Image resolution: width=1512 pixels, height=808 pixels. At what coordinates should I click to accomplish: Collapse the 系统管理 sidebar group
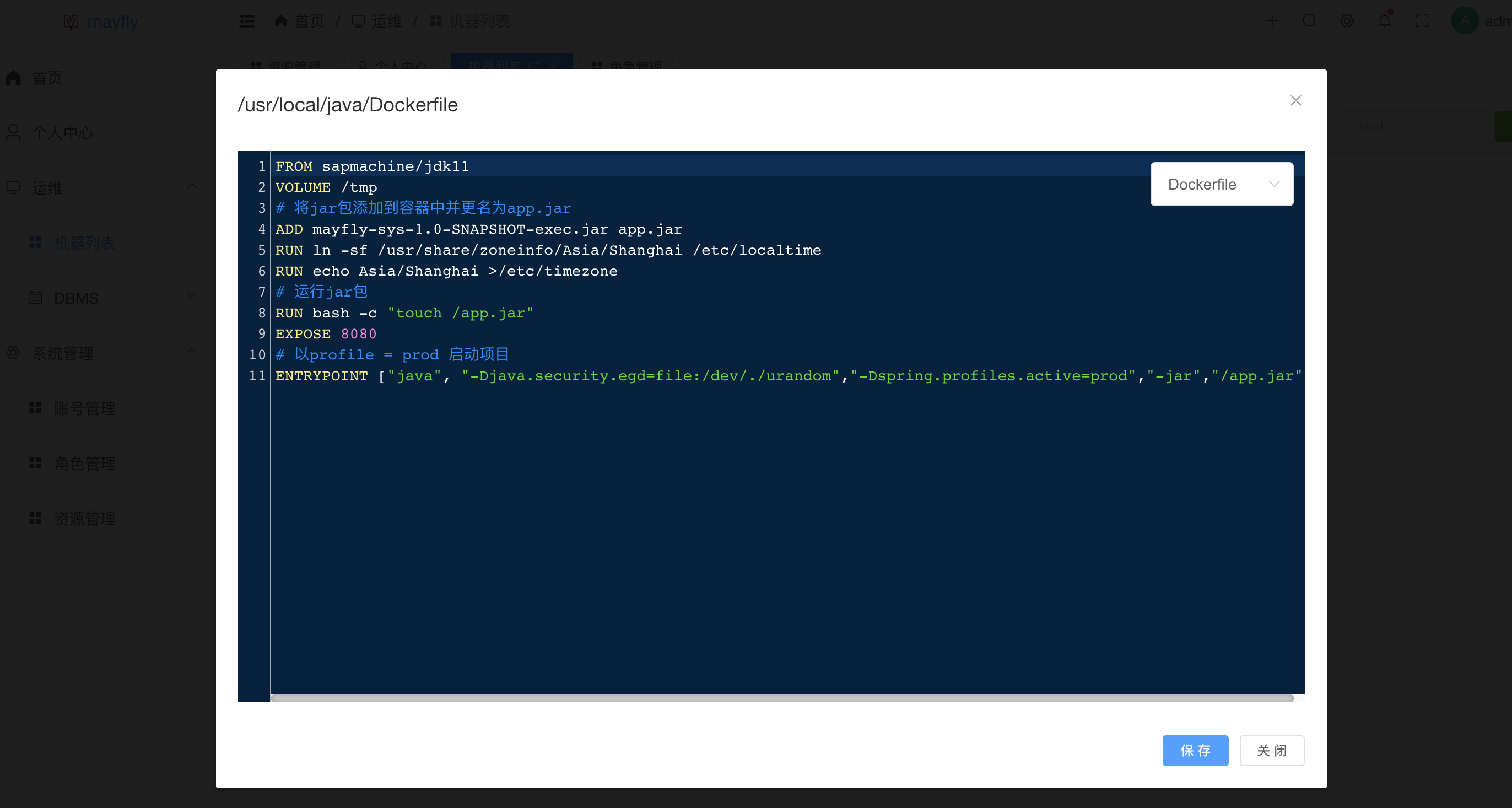coord(191,352)
